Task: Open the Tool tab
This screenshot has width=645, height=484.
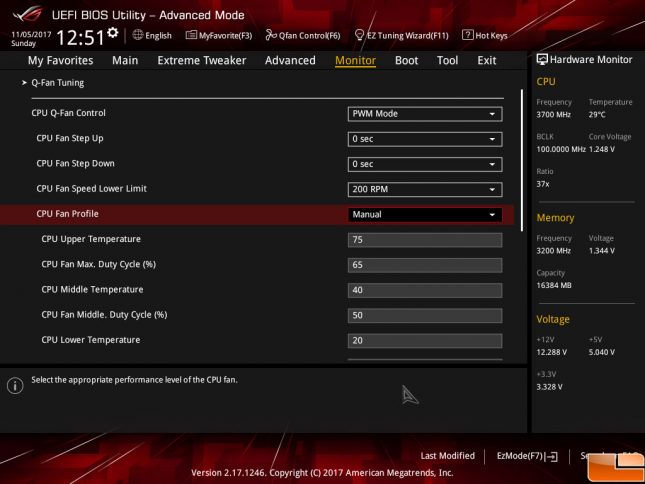Action: 447,60
